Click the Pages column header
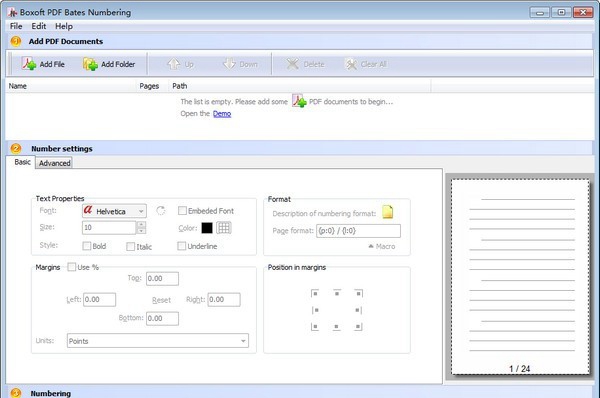The width and height of the screenshot is (600, 398). (x=152, y=86)
